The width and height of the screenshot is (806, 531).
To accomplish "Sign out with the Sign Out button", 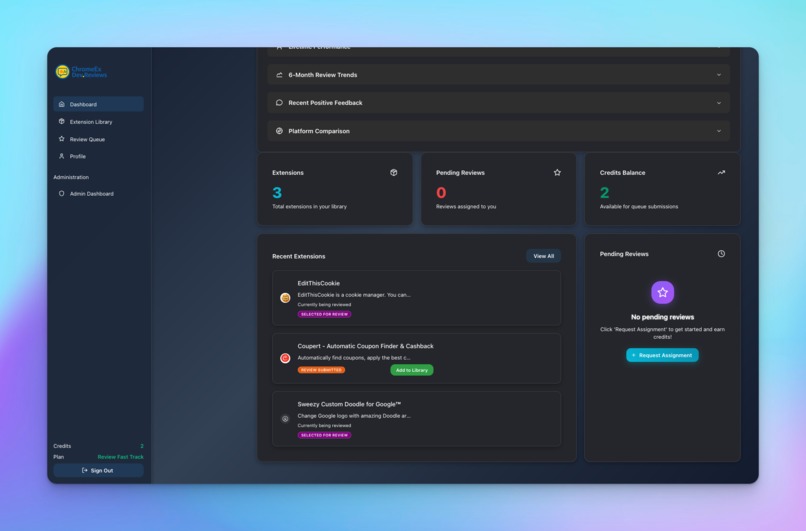I will 98,470.
